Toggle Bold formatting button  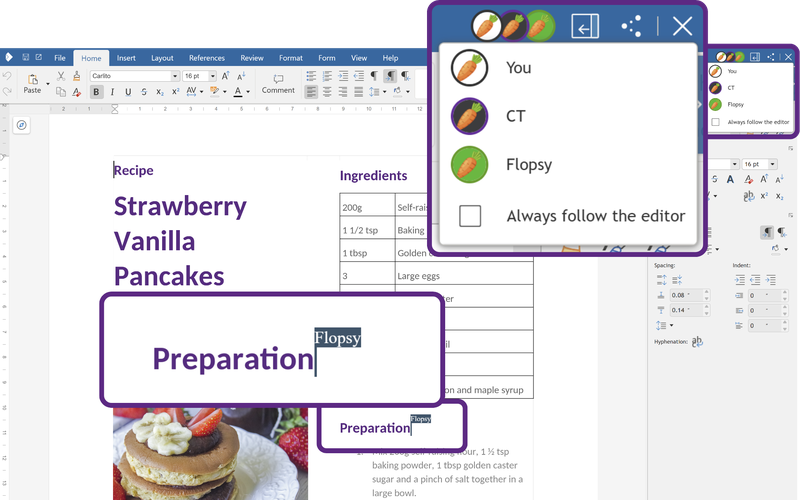[96, 92]
